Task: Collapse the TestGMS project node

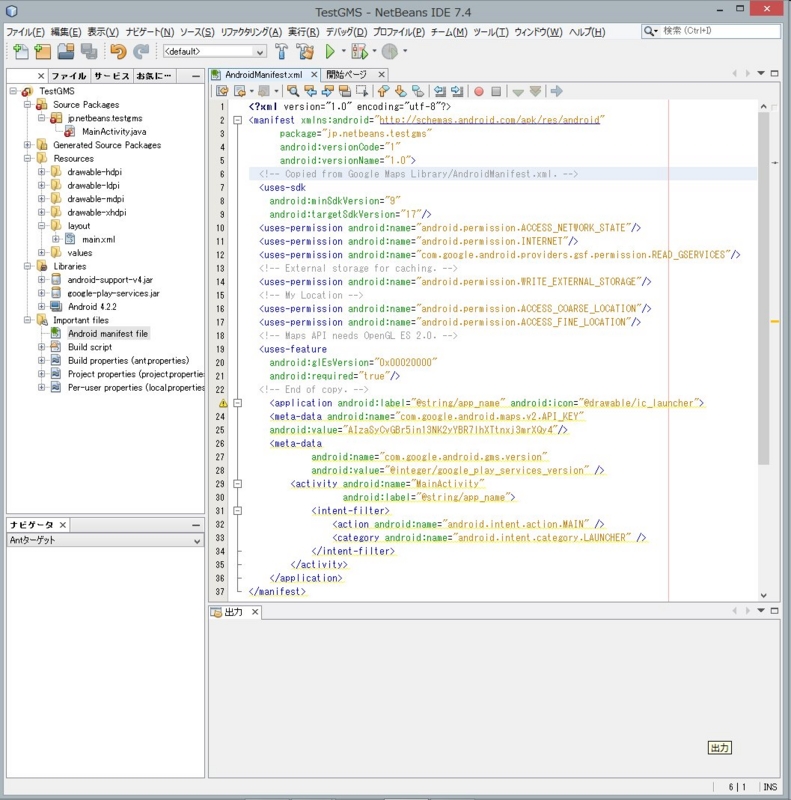Action: click(14, 91)
